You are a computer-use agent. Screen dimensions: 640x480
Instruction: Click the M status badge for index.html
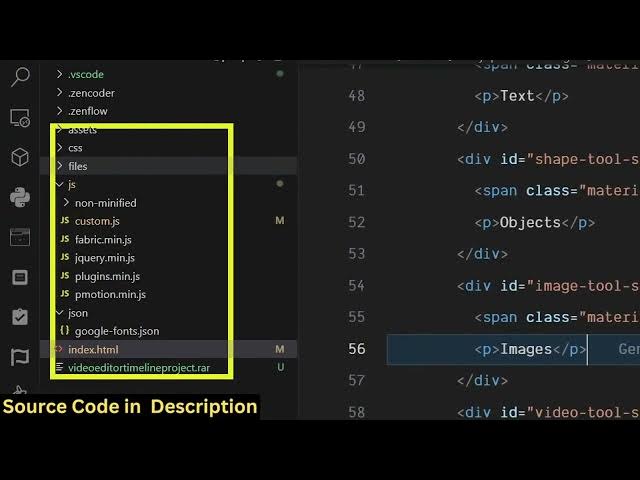click(x=280, y=349)
